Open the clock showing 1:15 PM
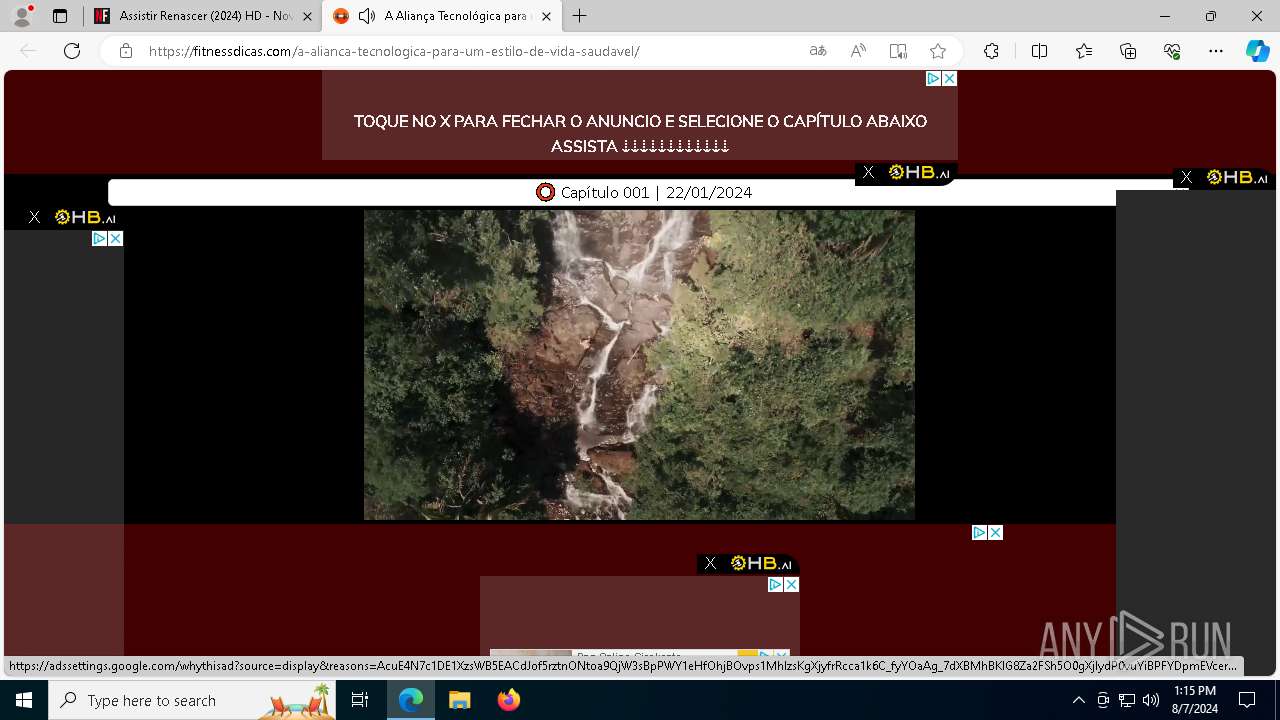The height and width of the screenshot is (720, 1280). click(1194, 700)
